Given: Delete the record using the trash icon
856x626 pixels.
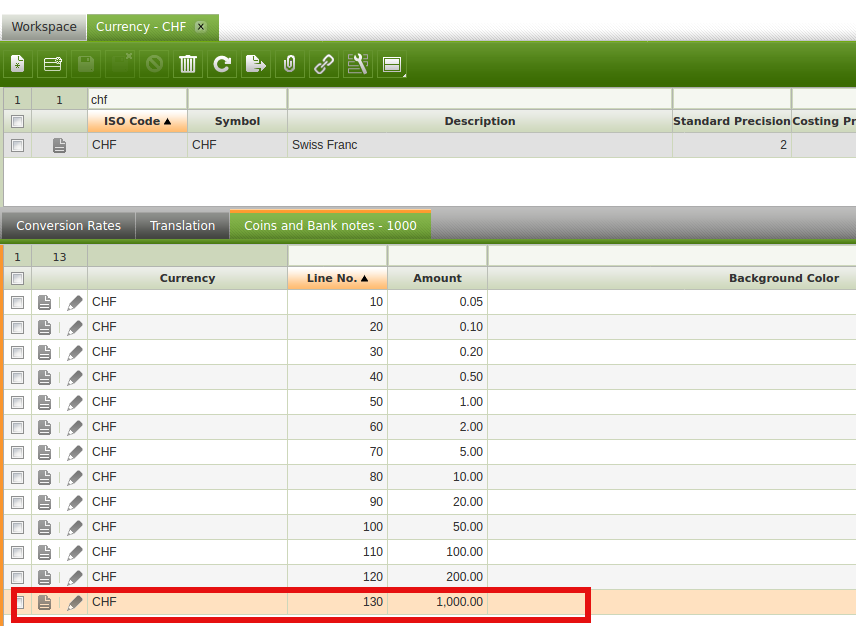Looking at the screenshot, I should pos(188,65).
